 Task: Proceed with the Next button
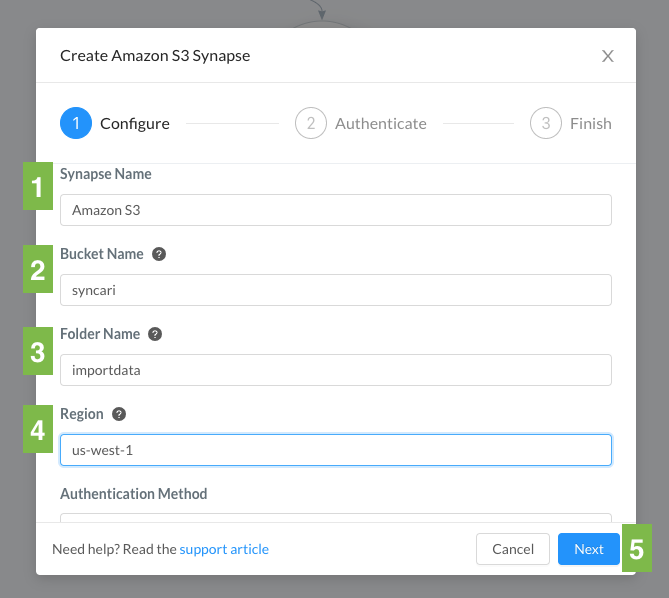(x=589, y=549)
